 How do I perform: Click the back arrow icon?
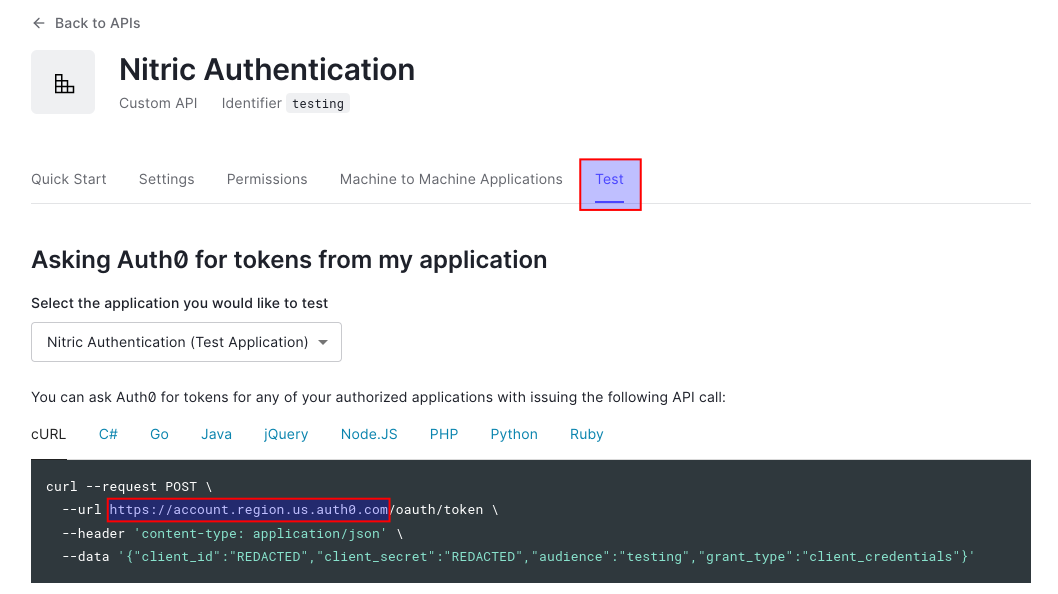coord(39,23)
